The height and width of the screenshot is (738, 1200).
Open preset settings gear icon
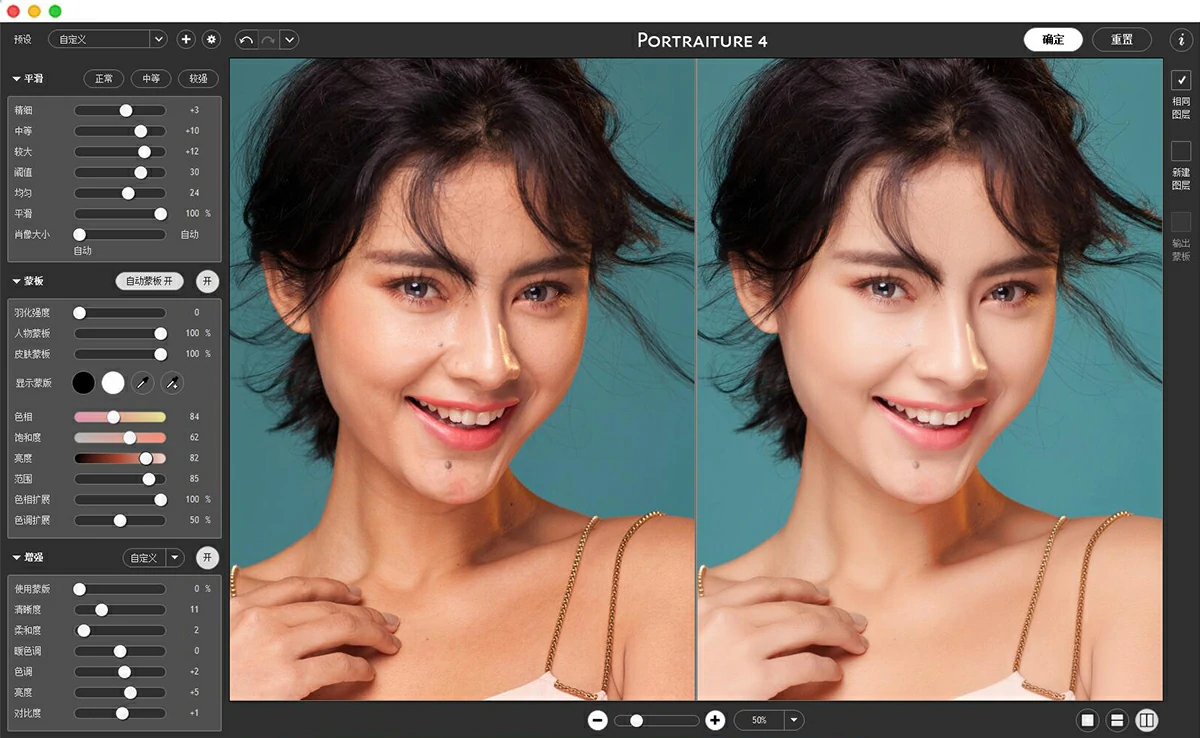click(x=211, y=39)
